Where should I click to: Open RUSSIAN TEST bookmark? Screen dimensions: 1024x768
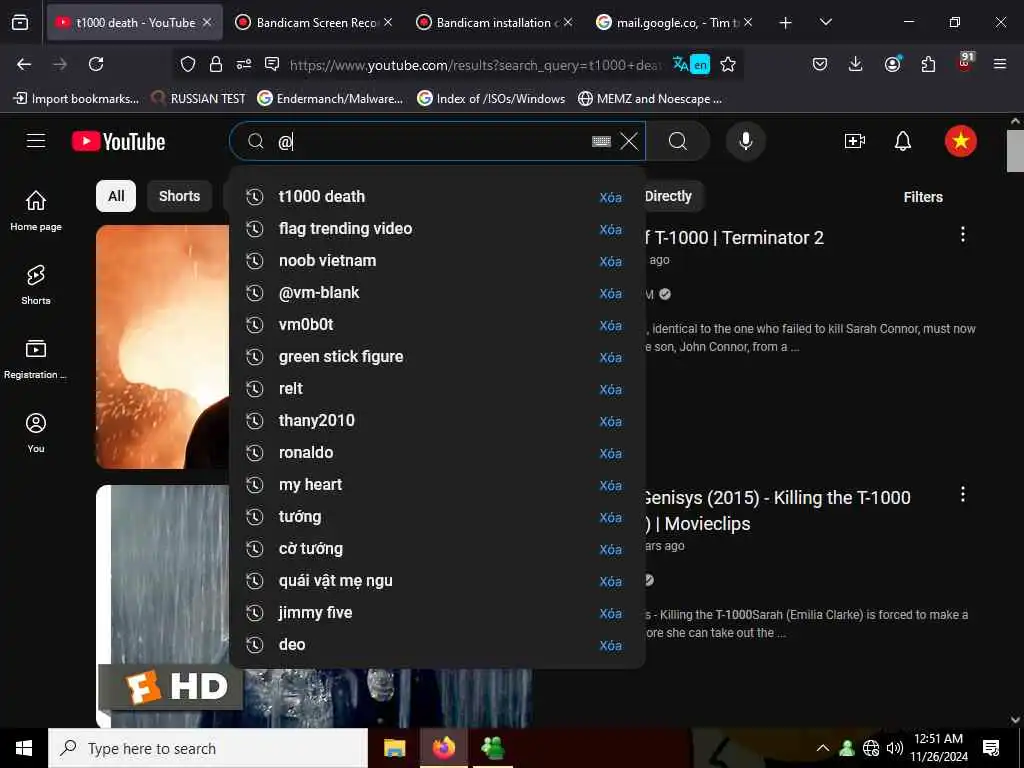(198, 99)
